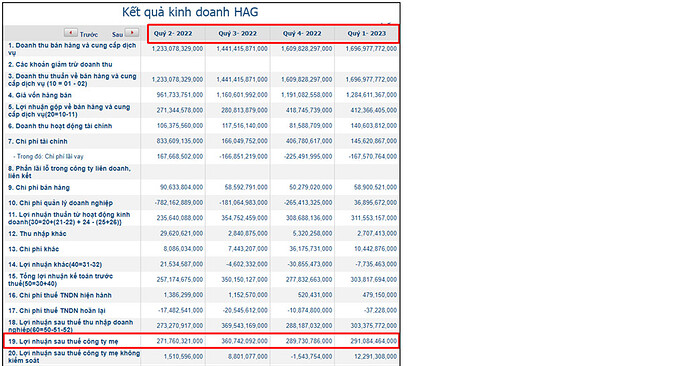
Task: Click row label '6. Doanh thu hoạt động tài chính'
Action: [x=60, y=126]
